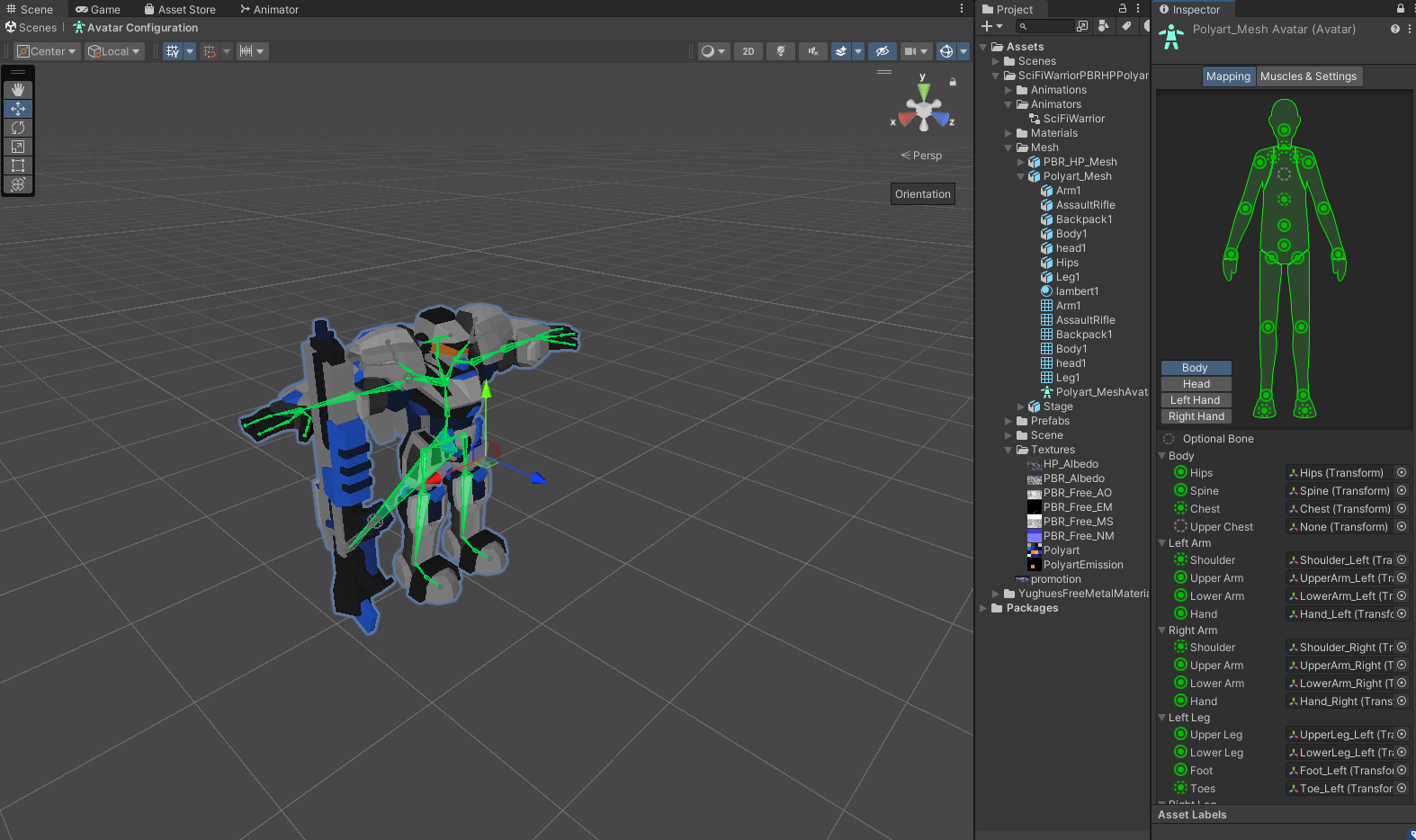
Task: Toggle scene lighting
Action: [x=781, y=51]
